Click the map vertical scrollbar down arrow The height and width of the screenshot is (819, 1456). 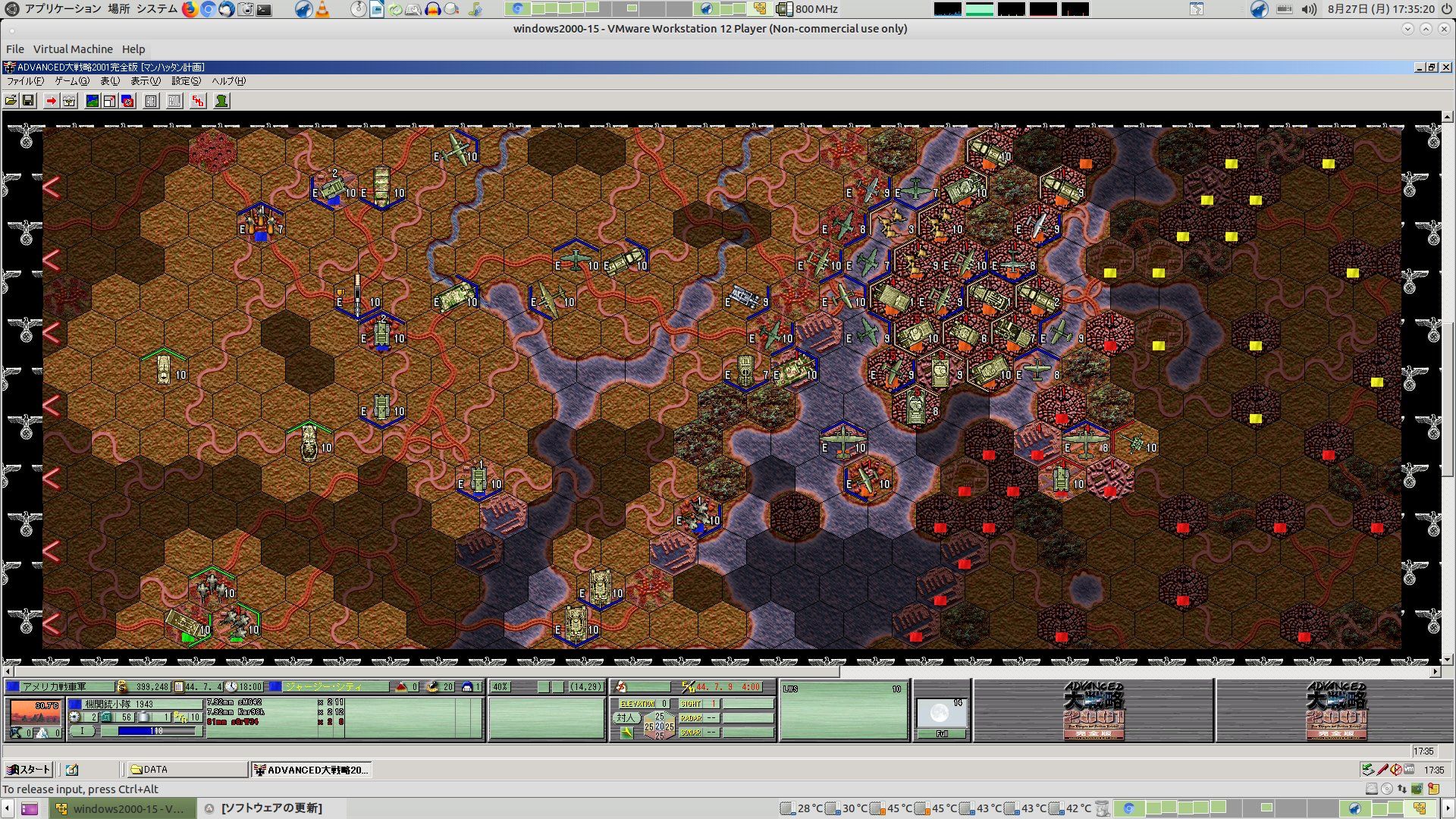[1448, 660]
